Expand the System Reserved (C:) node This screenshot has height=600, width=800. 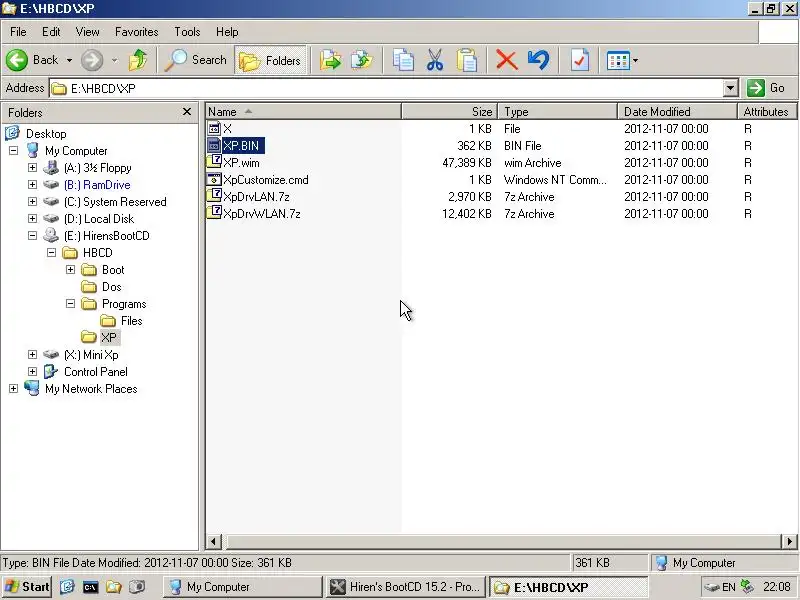tap(32, 202)
